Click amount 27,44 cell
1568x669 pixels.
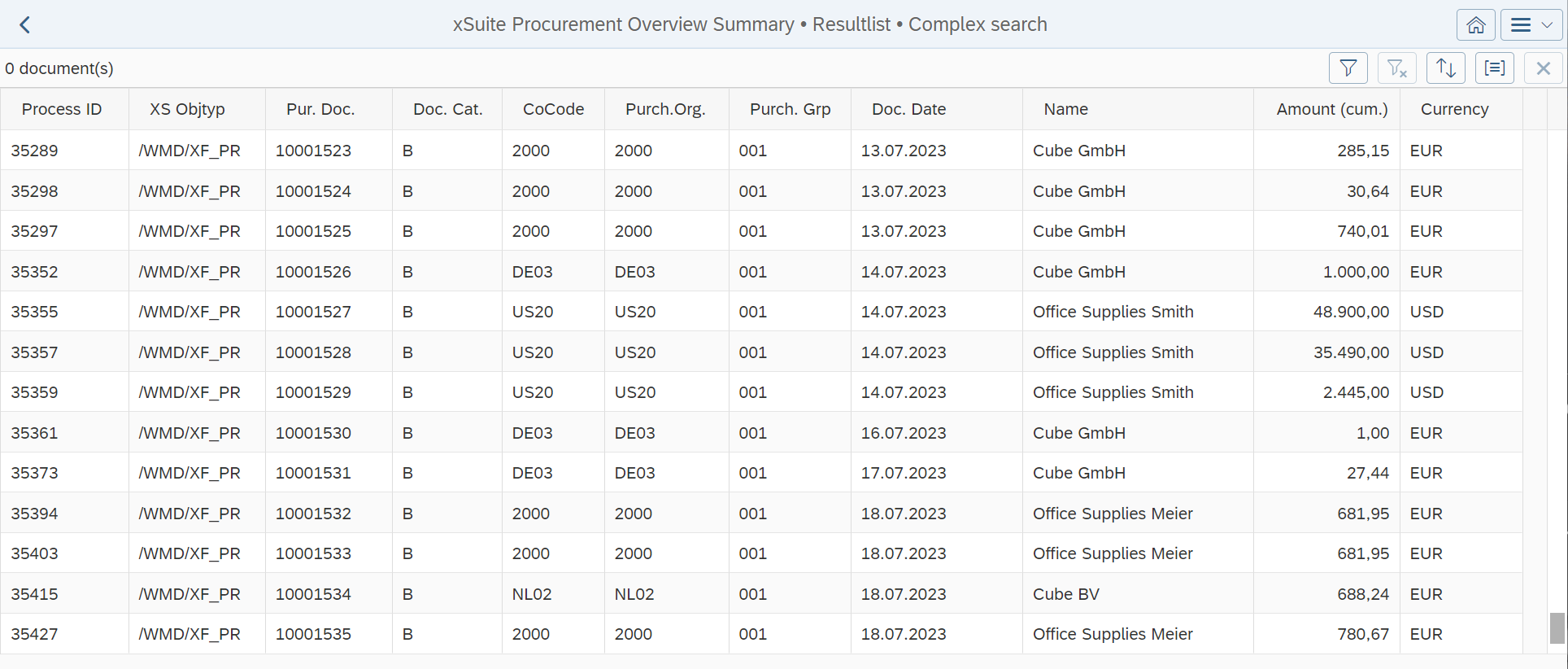click(x=1326, y=473)
